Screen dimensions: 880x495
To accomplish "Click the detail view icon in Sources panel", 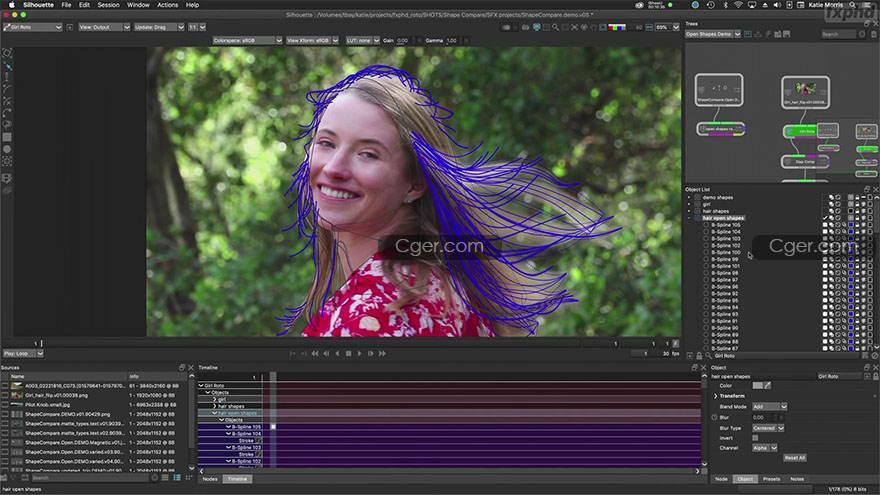I will click(177, 478).
